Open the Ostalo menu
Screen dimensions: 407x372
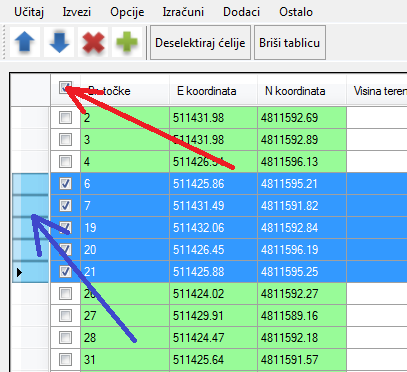pyautogui.click(x=296, y=12)
